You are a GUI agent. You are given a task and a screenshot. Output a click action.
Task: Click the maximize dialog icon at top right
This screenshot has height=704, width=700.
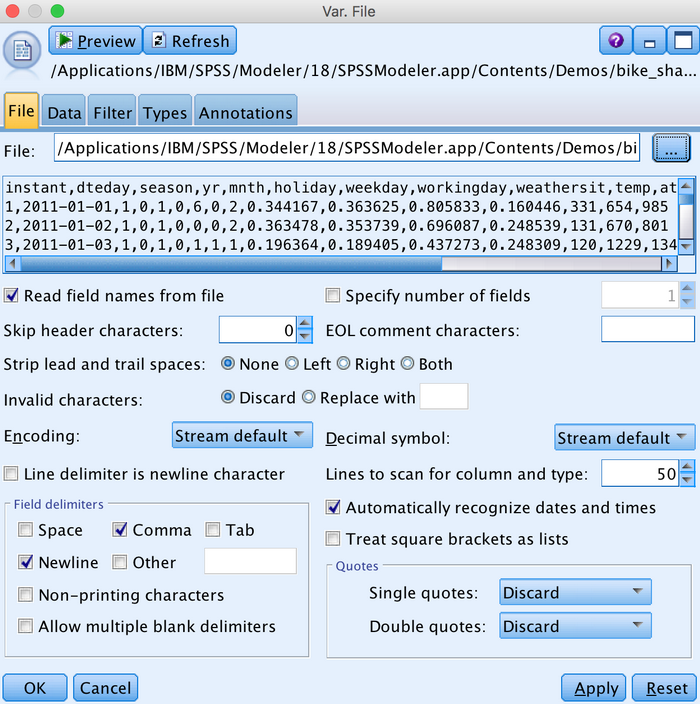point(682,41)
